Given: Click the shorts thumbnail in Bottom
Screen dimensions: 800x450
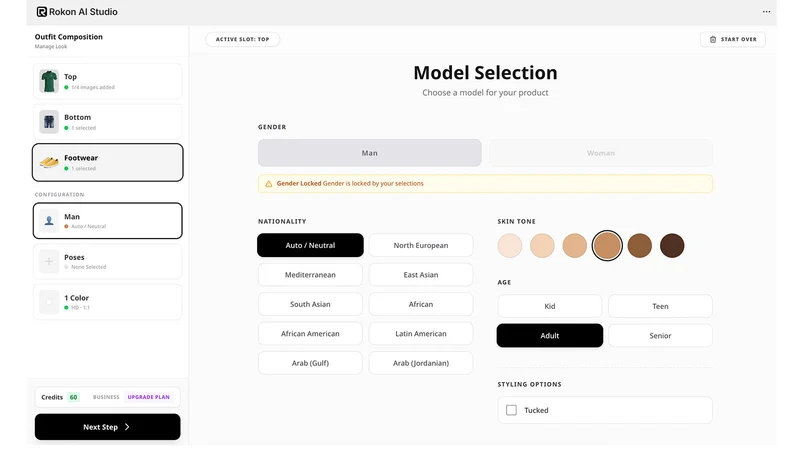Looking at the screenshot, I should point(49,122).
